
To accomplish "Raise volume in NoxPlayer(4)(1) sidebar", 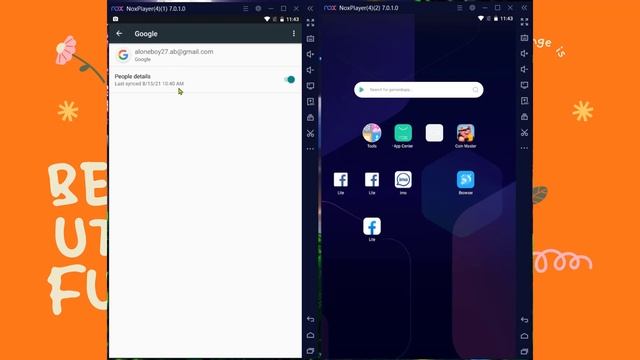I will pos(311,54).
